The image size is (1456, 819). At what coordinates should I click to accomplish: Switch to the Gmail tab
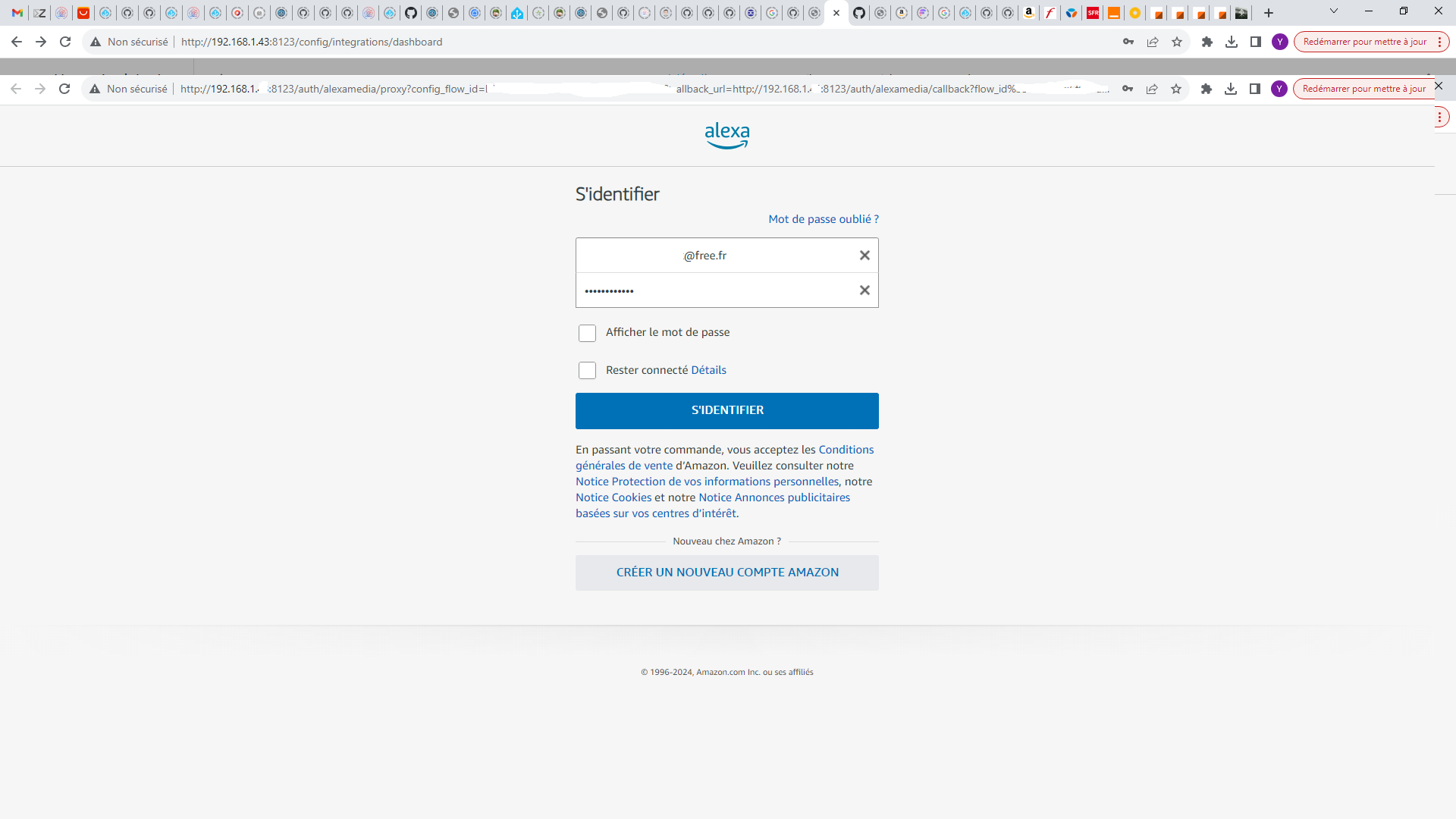[x=17, y=13]
